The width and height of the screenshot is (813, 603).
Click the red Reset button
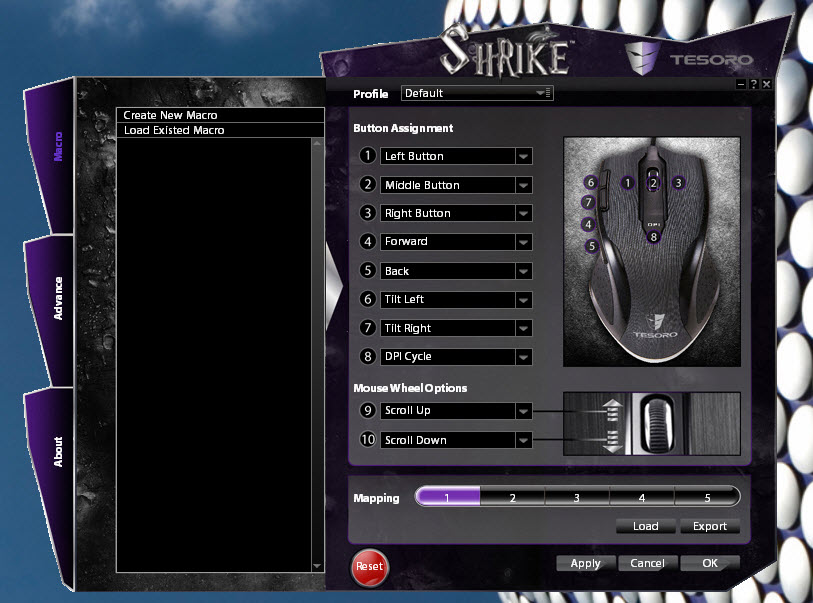(x=369, y=567)
